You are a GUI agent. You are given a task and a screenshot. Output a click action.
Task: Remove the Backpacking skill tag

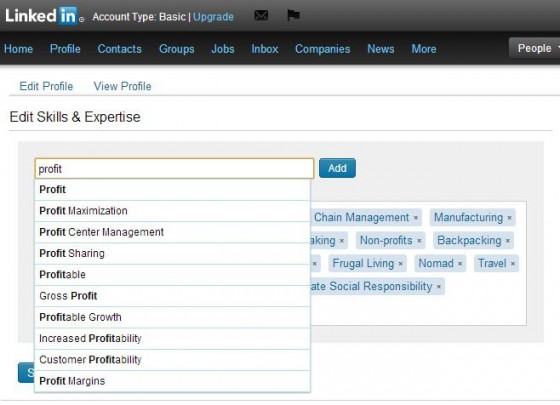point(508,241)
